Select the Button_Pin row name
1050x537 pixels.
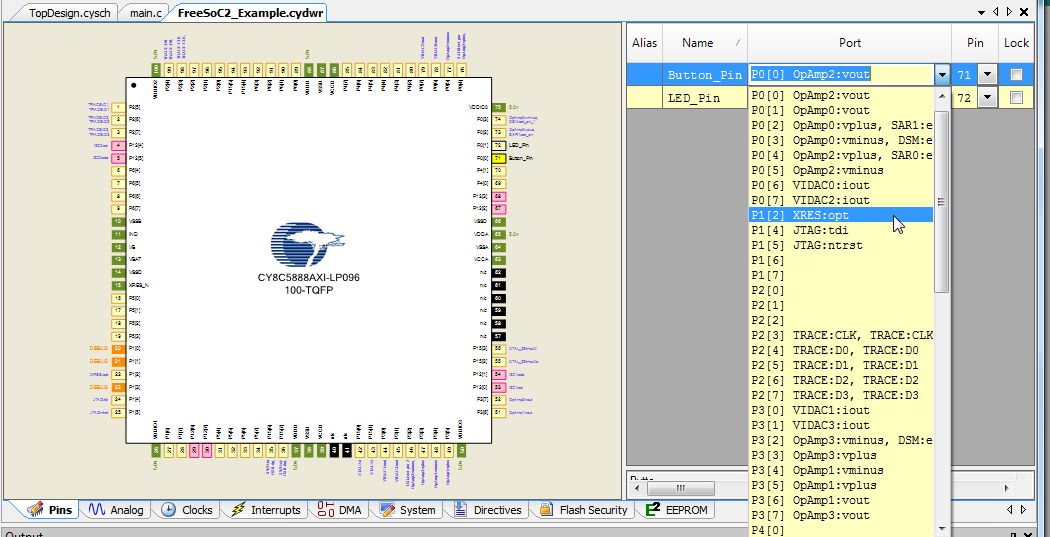pyautogui.click(x=704, y=75)
